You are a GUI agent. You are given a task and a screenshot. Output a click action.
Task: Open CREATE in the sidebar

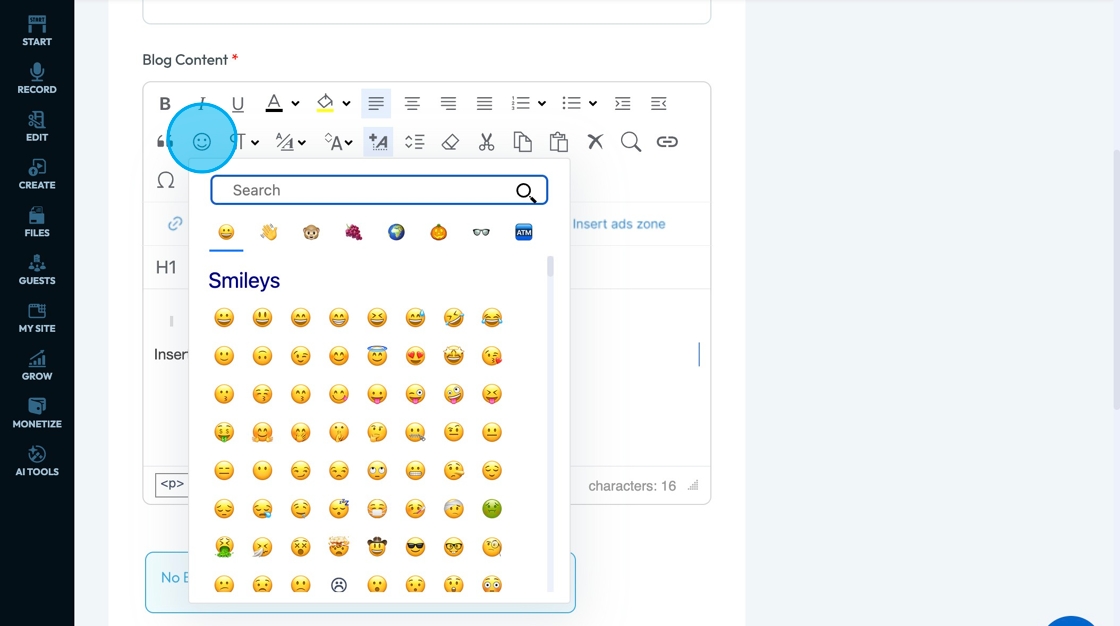(37, 174)
